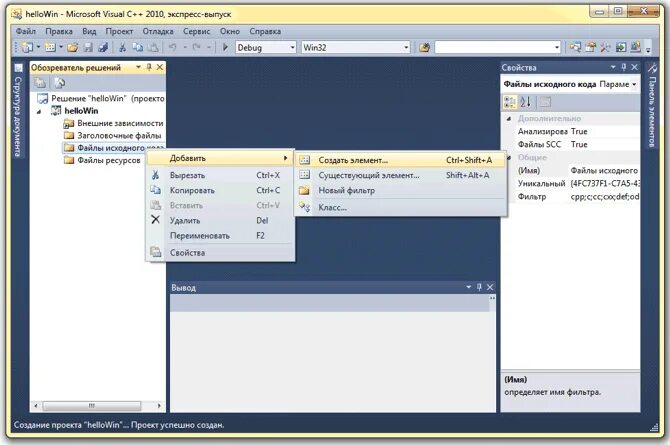Click the Open File folder icon
This screenshot has height=445, width=670.
coord(73,47)
